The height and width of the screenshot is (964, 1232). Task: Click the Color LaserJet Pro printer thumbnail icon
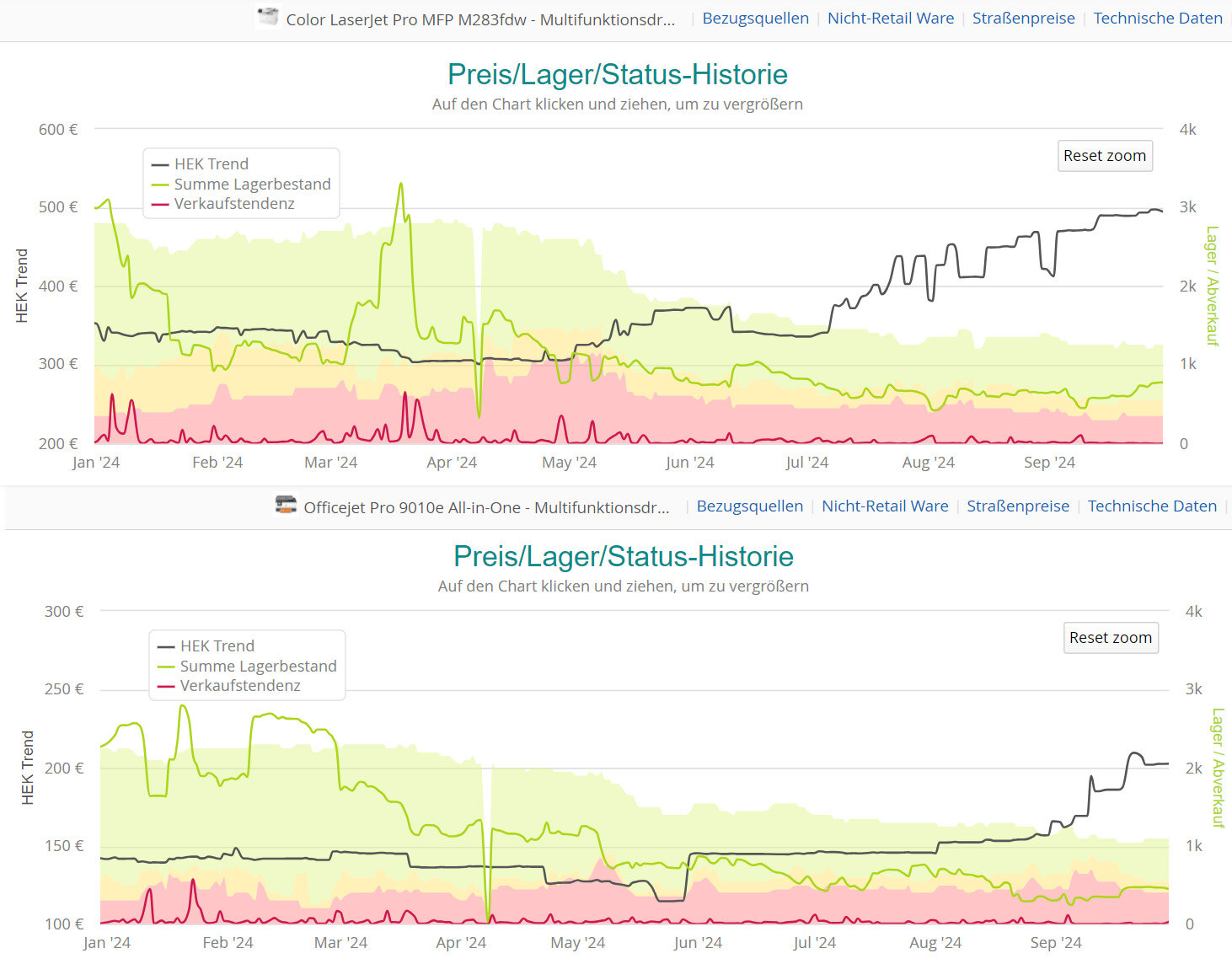click(x=268, y=17)
